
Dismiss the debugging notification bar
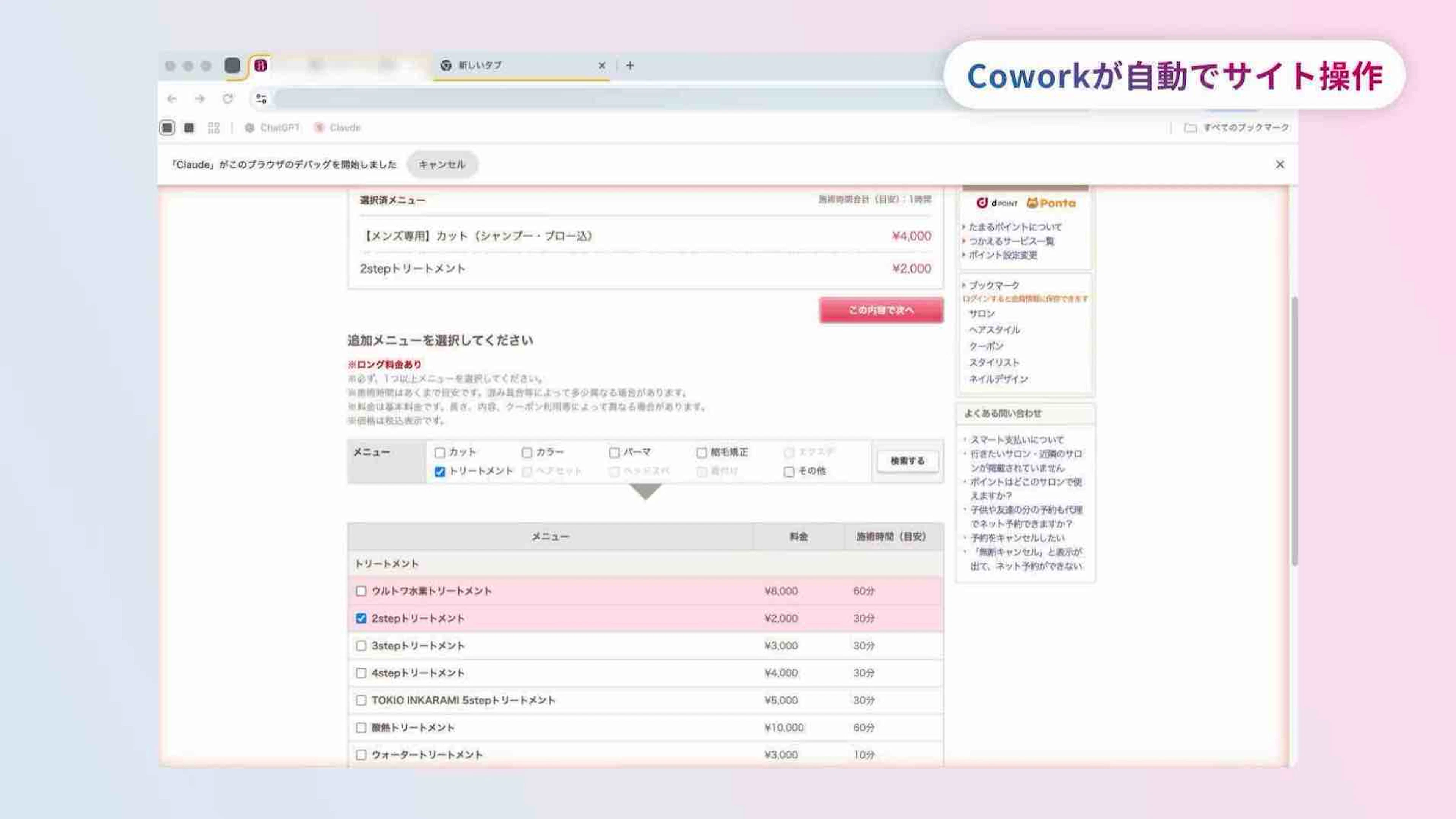click(x=1280, y=165)
